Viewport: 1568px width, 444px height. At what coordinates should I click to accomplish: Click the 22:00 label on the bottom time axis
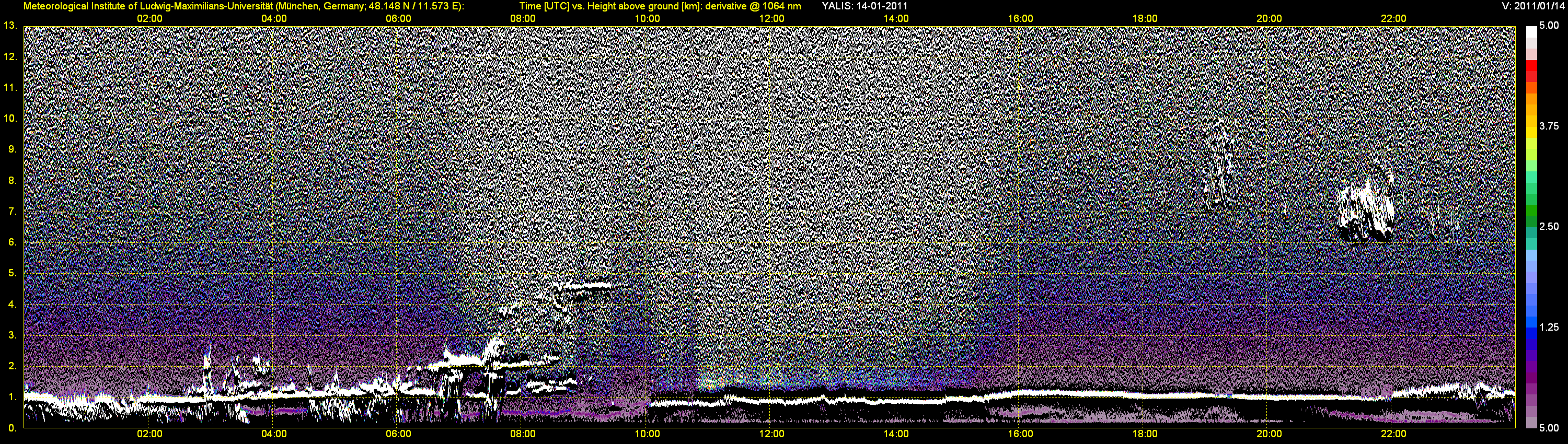pyautogui.click(x=1393, y=434)
